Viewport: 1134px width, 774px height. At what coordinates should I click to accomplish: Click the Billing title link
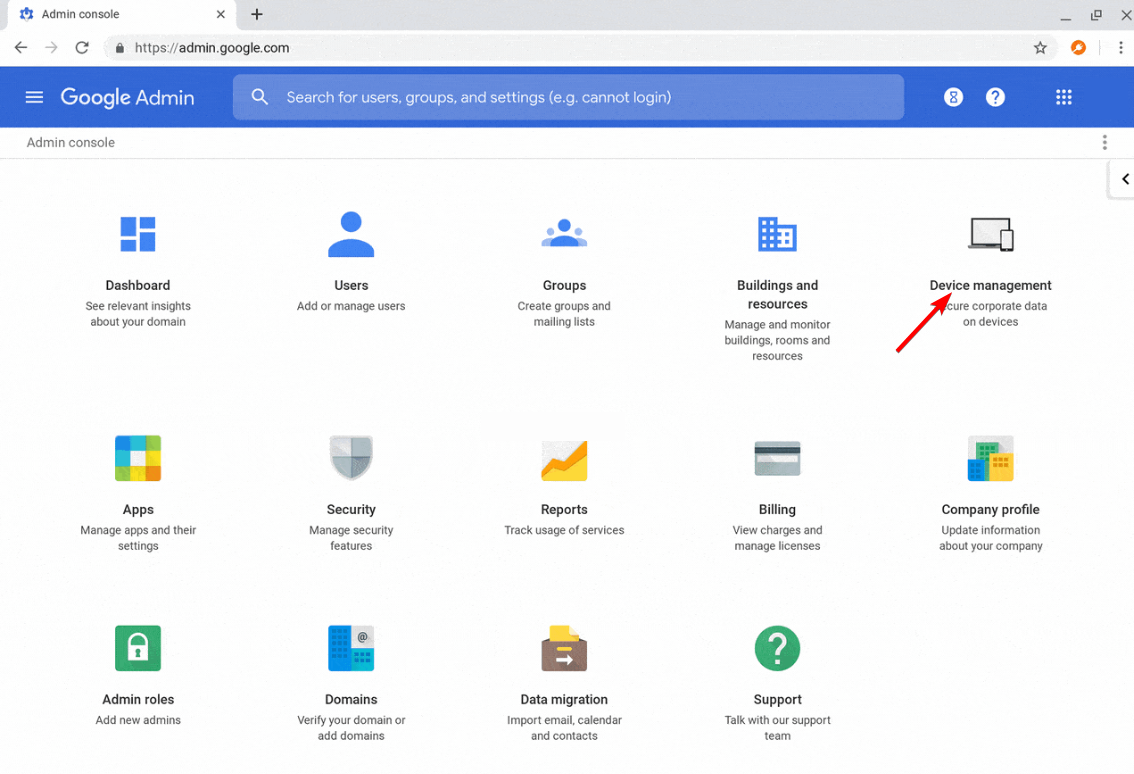tap(777, 509)
